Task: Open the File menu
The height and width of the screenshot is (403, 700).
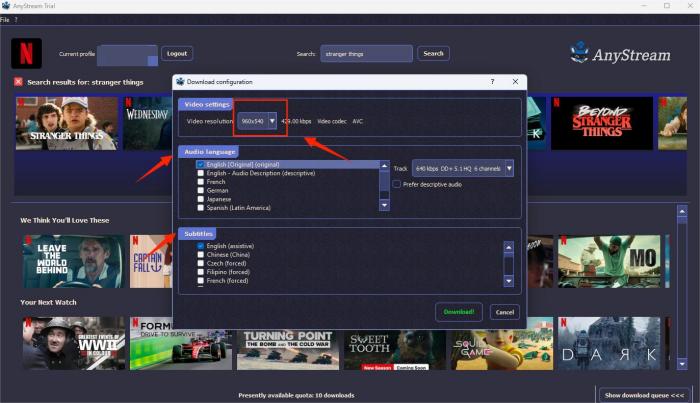Action: (x=5, y=20)
